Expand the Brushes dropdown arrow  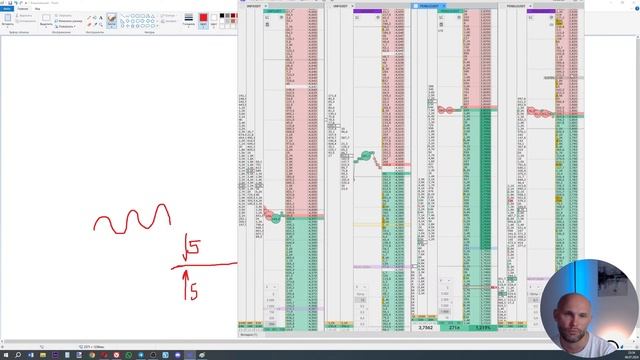111,27
